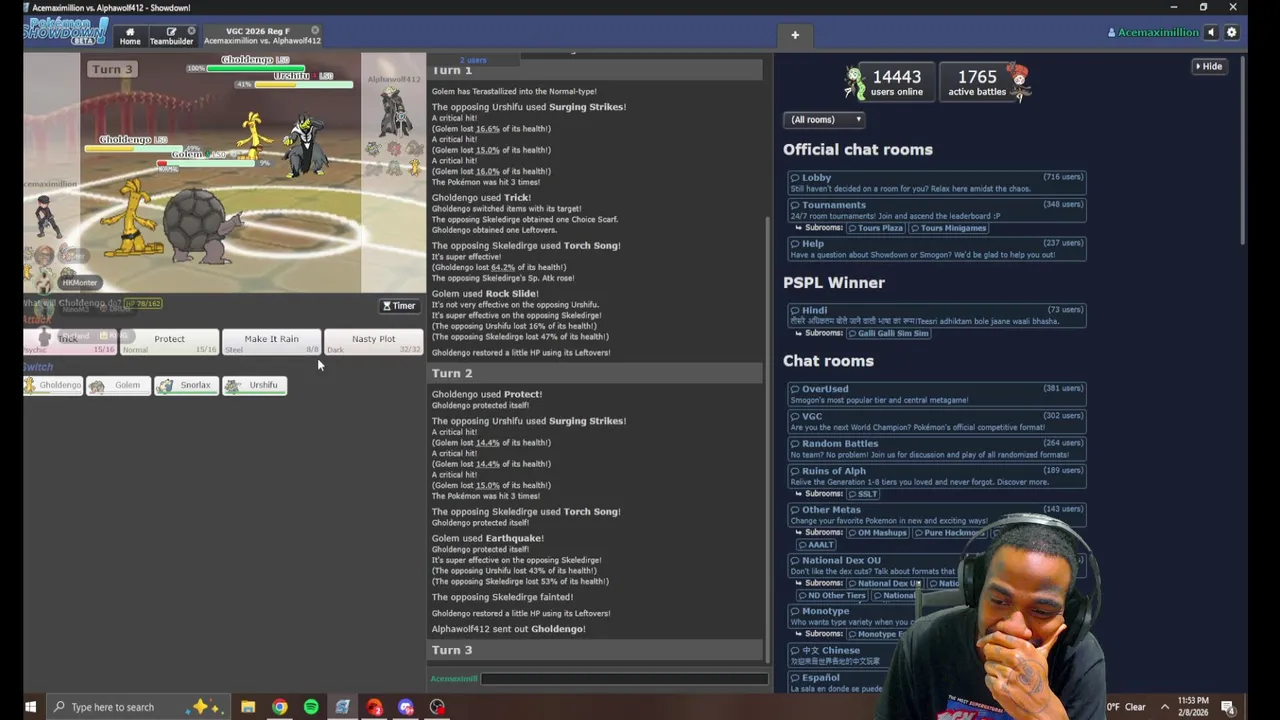
Task: Join the Tournaments chat room
Action: (x=937, y=210)
